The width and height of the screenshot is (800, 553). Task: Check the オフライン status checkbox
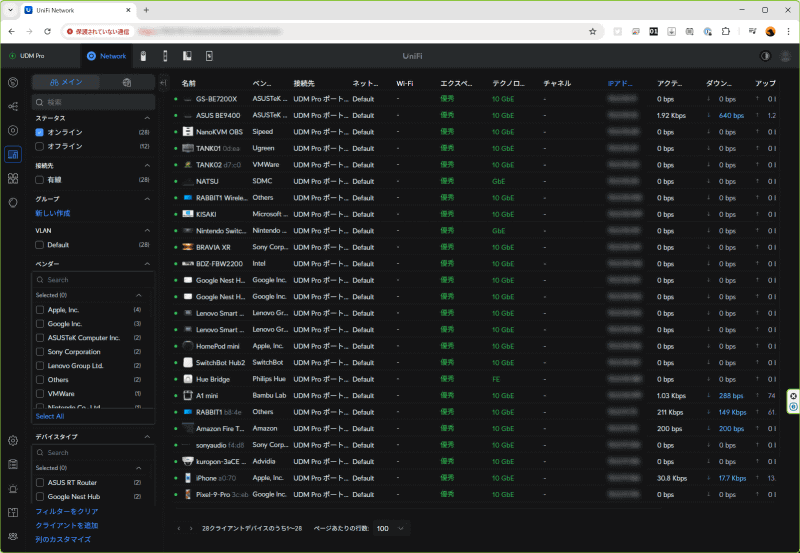[x=39, y=146]
